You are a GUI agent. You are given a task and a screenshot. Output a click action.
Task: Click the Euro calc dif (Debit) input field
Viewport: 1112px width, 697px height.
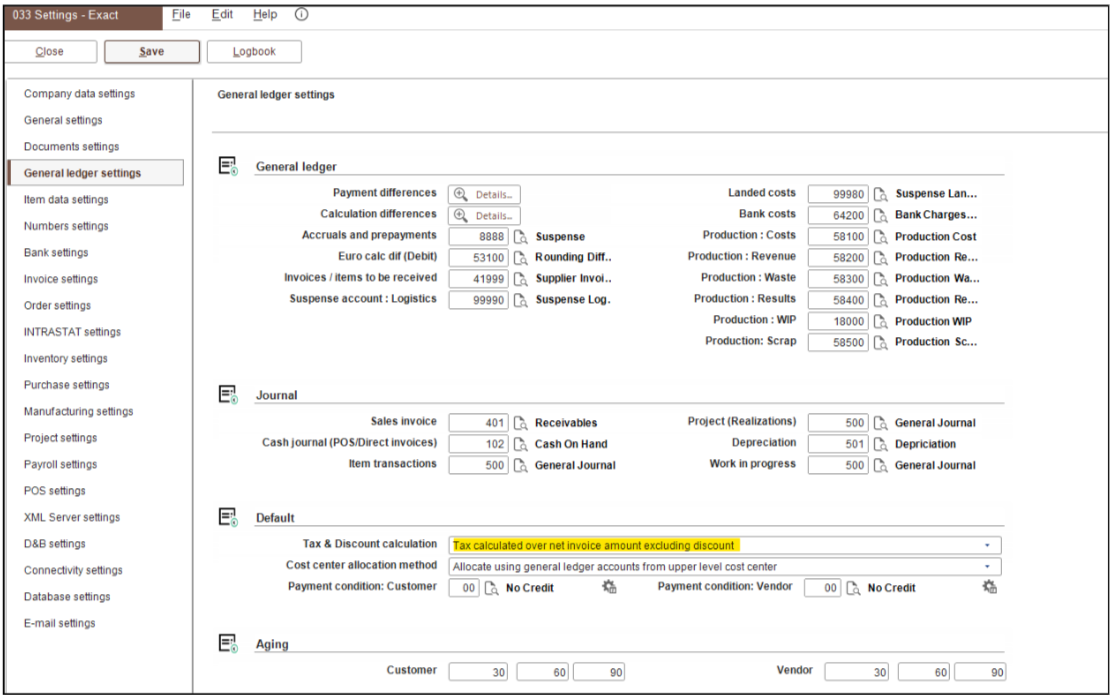click(479, 257)
